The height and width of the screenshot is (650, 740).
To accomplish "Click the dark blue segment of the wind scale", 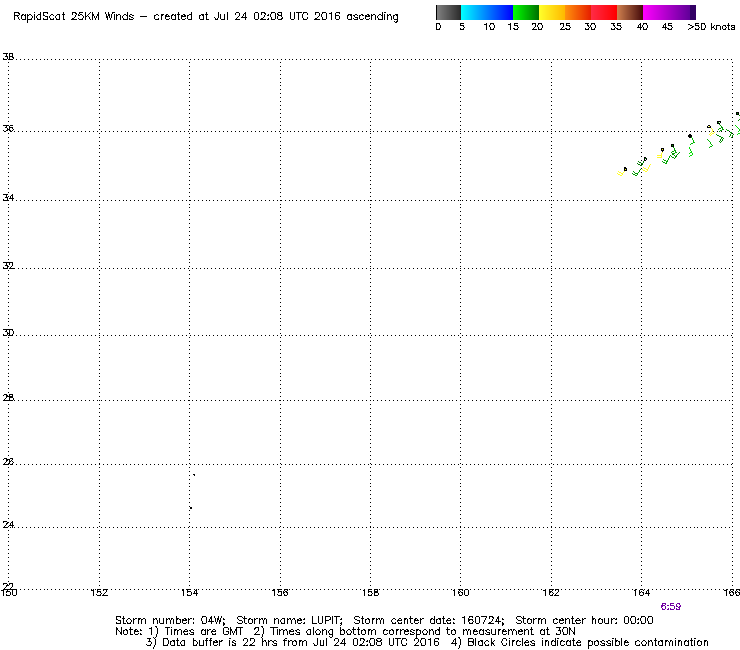I will coord(500,12).
